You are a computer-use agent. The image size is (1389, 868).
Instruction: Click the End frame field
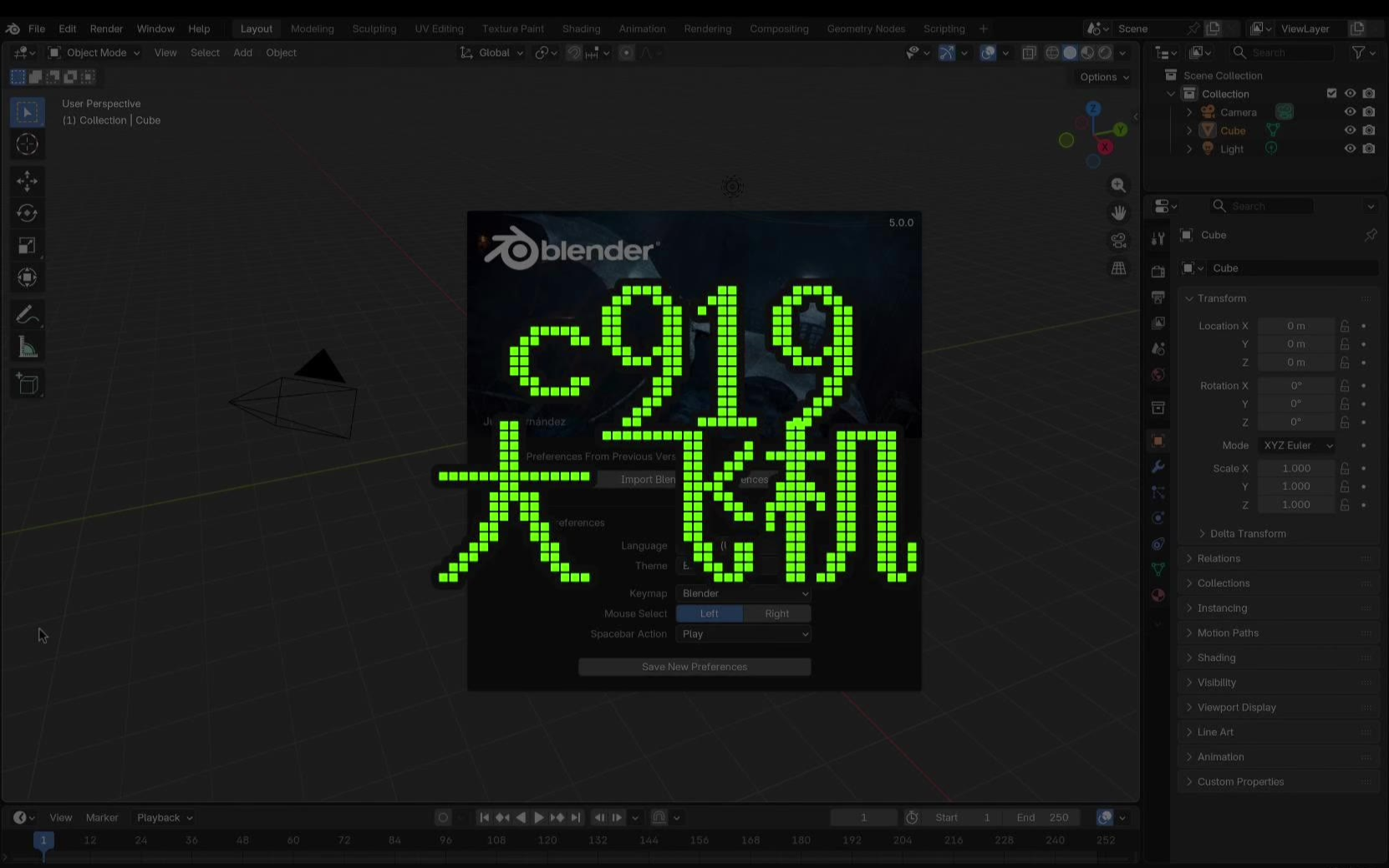tap(1042, 818)
